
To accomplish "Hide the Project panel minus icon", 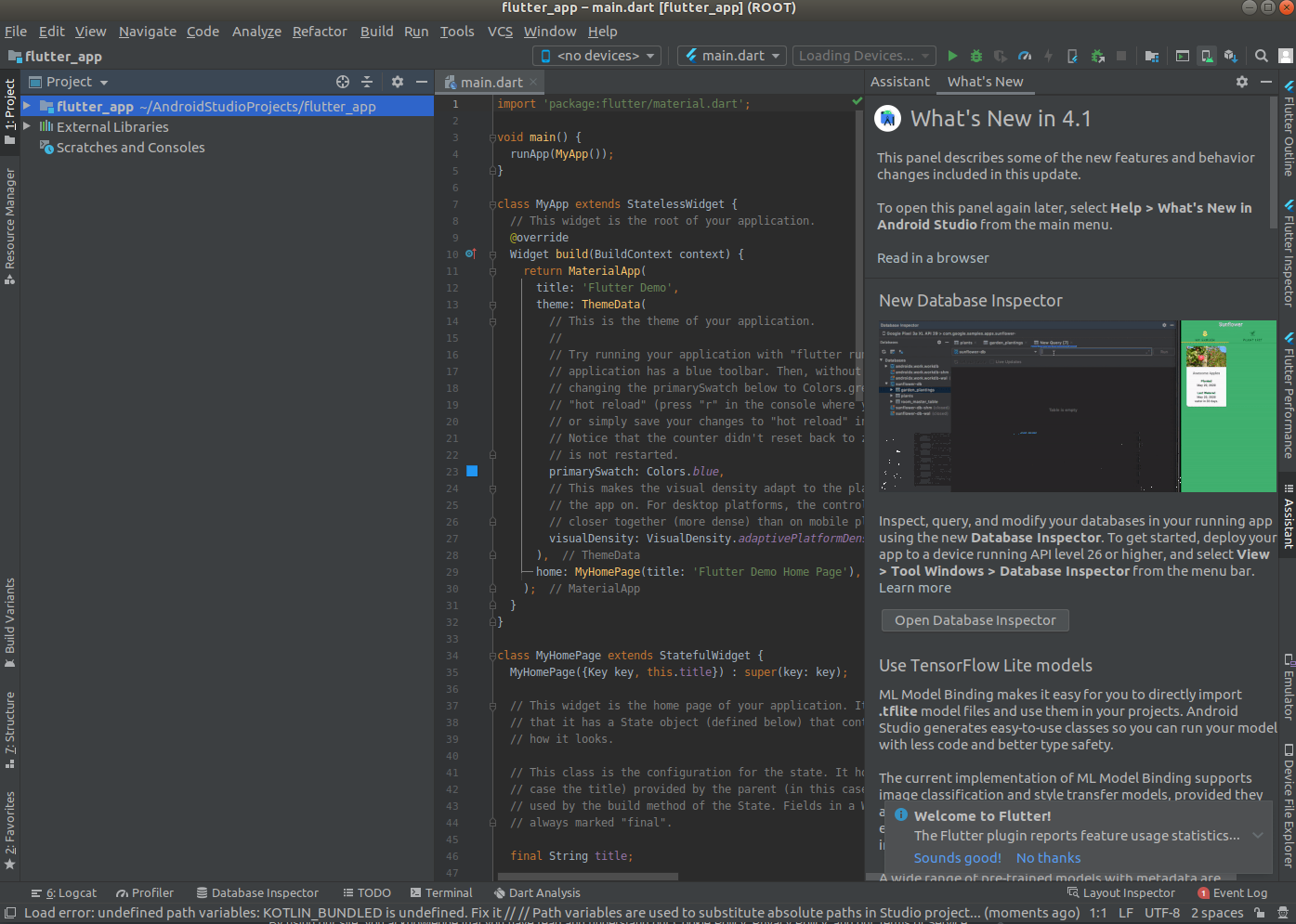I will pos(422,82).
